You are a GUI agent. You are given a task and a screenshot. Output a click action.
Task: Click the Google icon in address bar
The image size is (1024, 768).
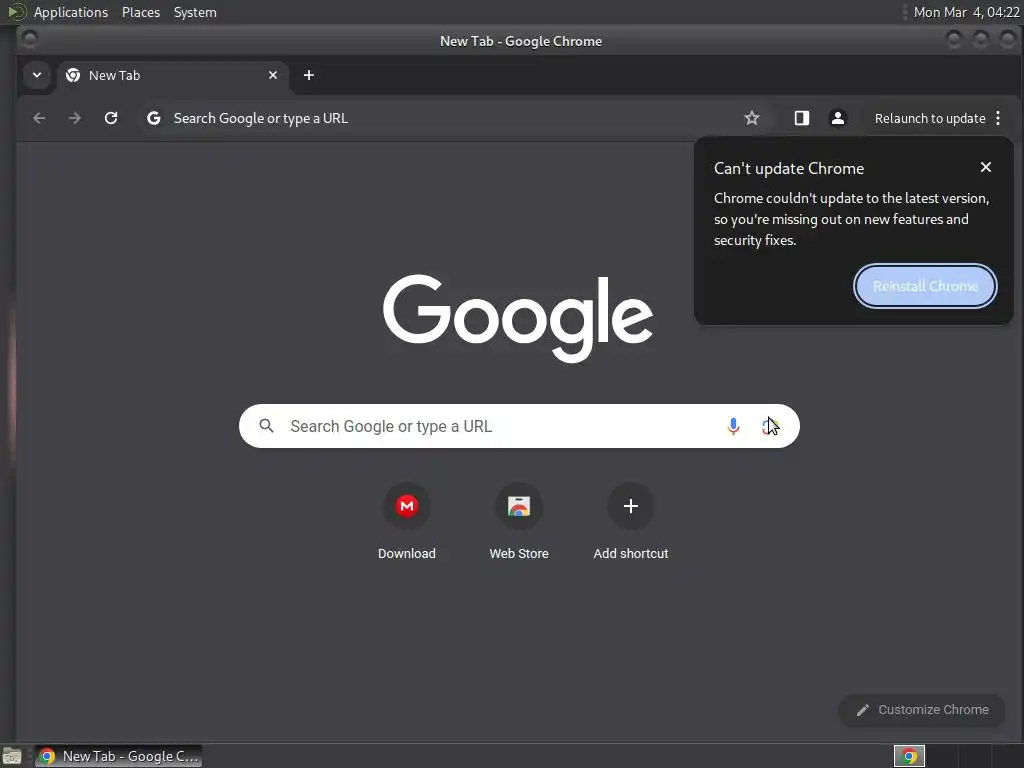[x=153, y=118]
